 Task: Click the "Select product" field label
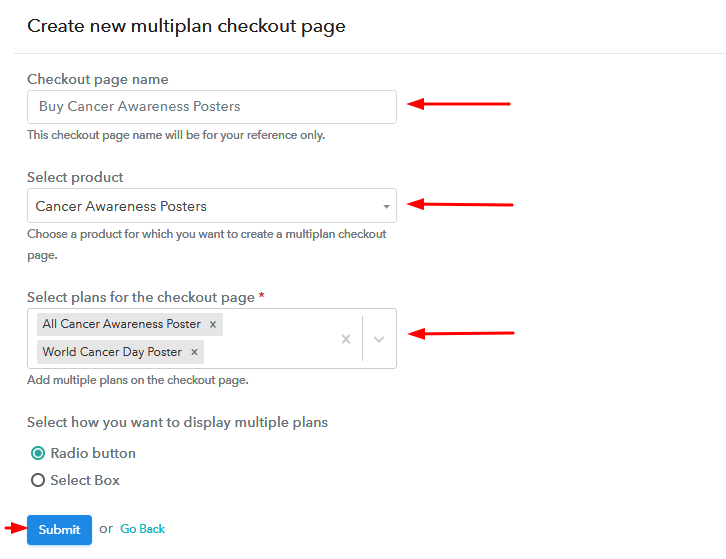[75, 177]
